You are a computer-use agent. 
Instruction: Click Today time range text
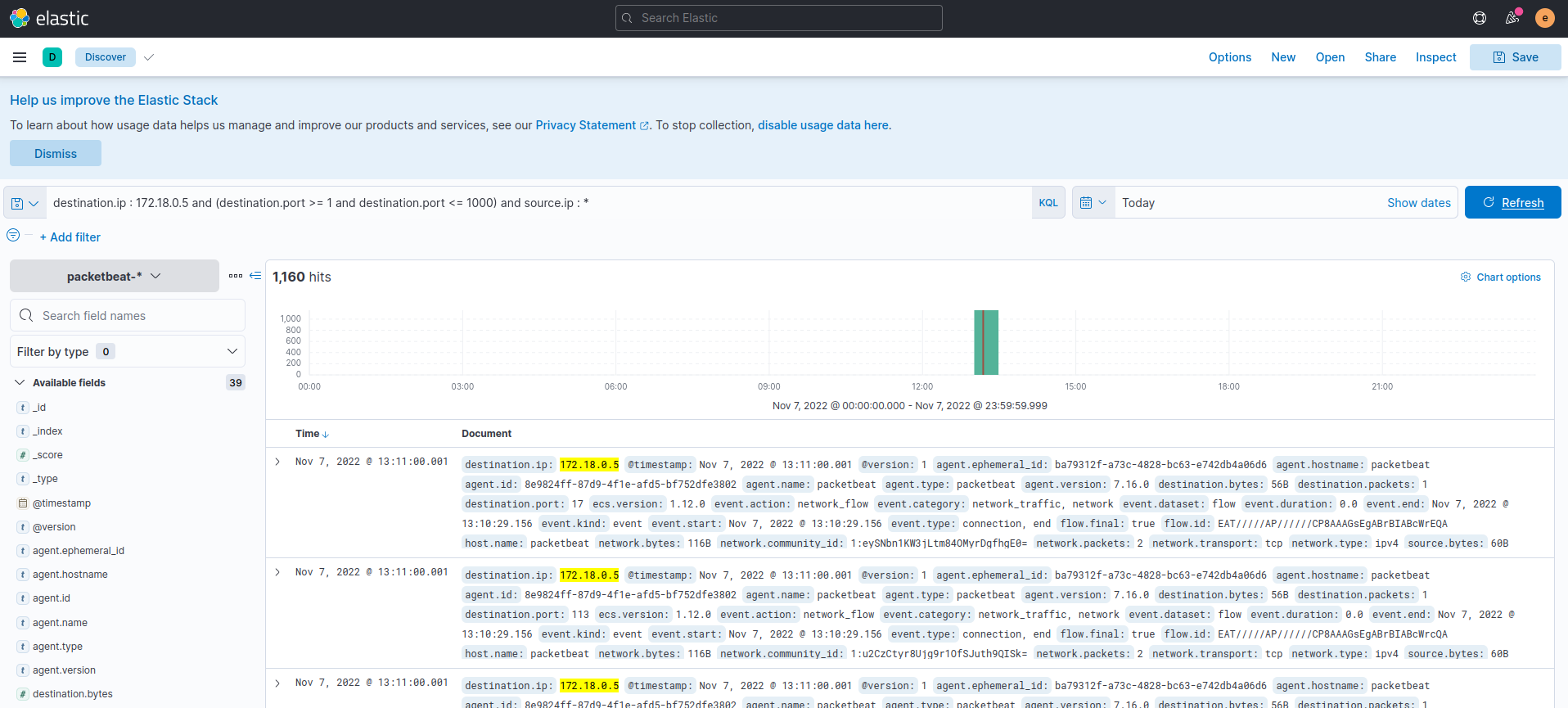pos(1138,203)
